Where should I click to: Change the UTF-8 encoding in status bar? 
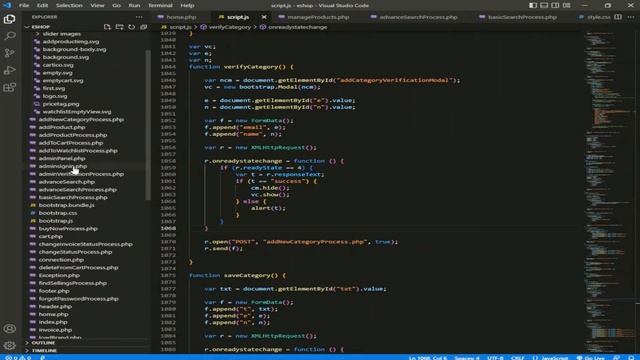495,358
